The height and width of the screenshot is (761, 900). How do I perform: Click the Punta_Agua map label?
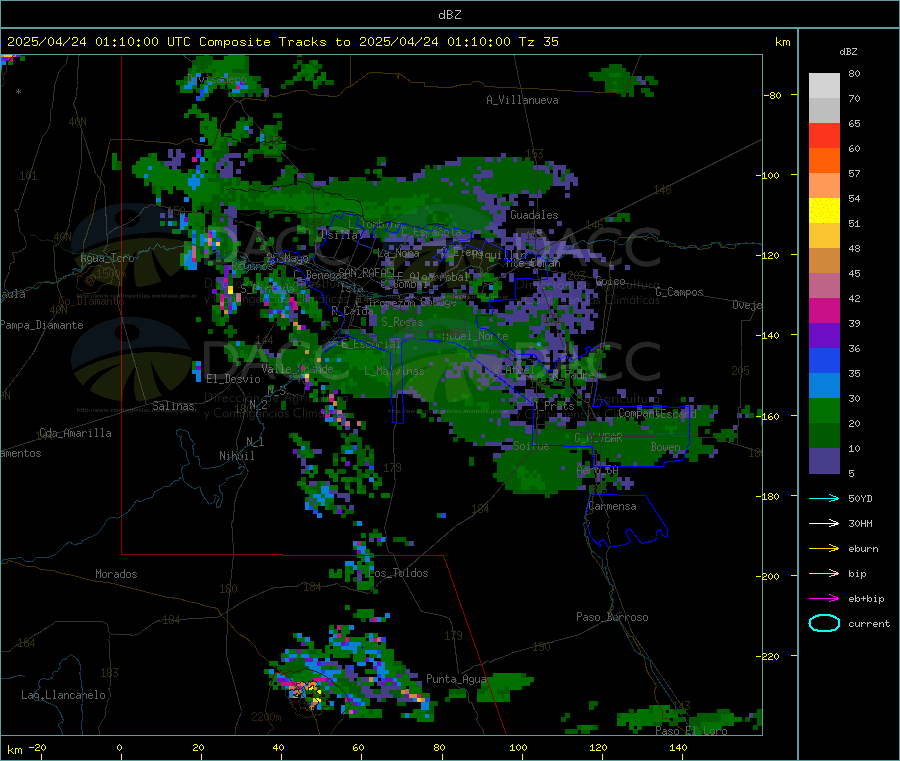coord(456,679)
